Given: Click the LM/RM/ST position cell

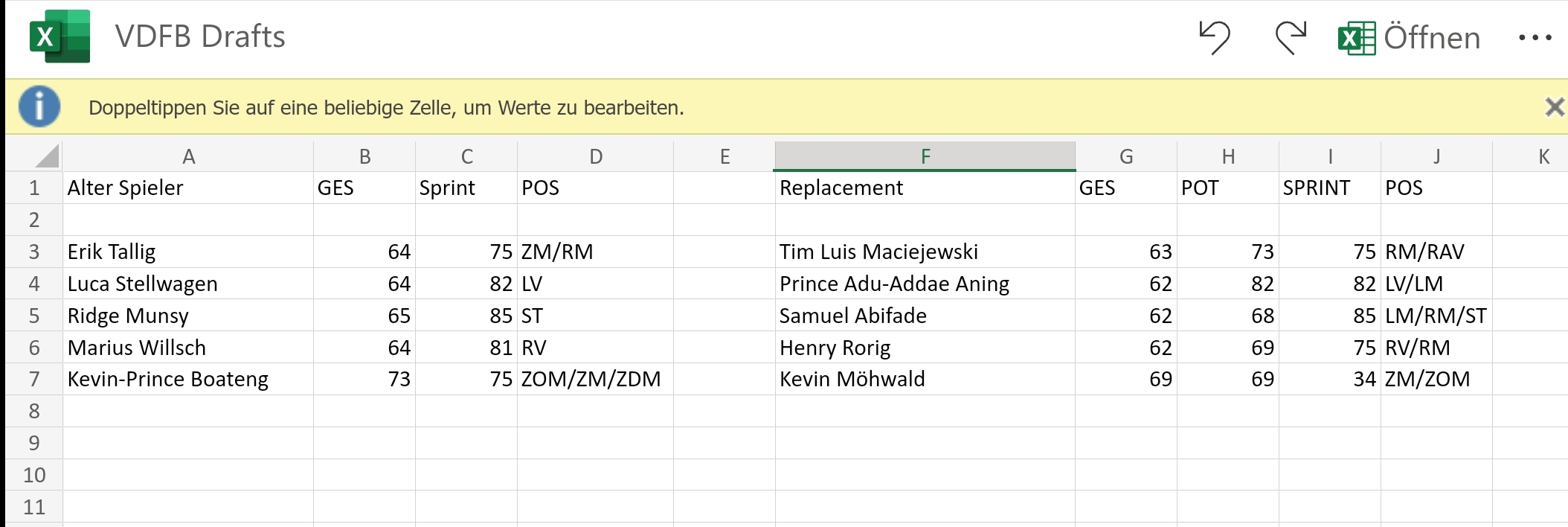Looking at the screenshot, I should point(1436,316).
